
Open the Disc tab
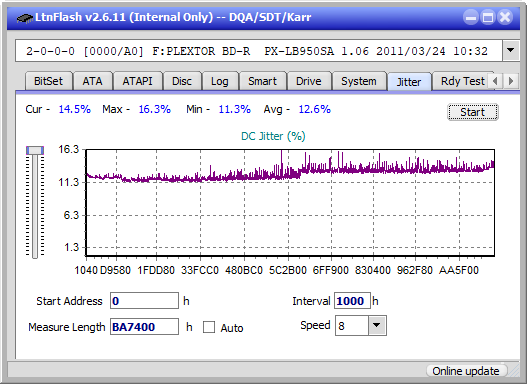[x=182, y=81]
